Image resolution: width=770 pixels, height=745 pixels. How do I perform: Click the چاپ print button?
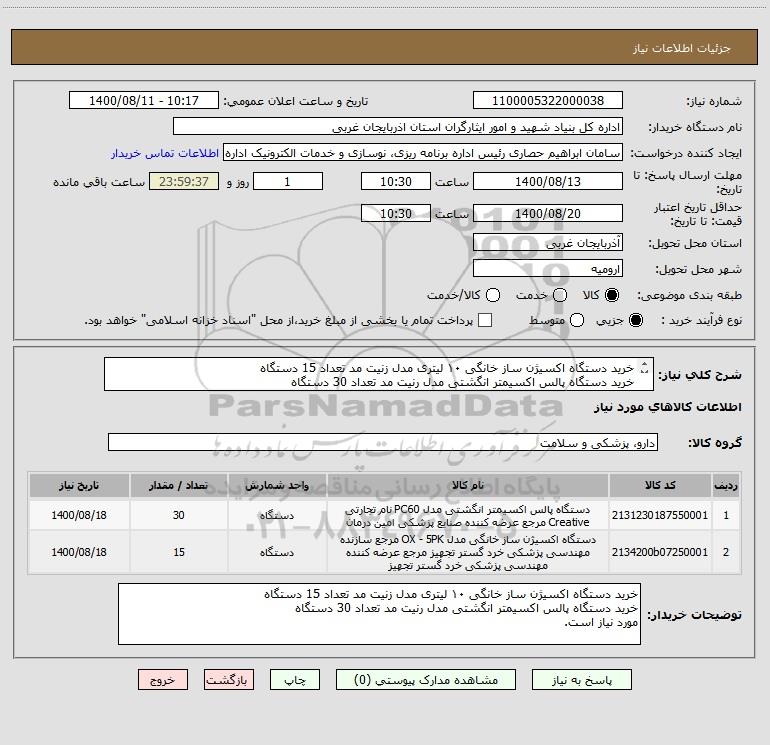point(295,680)
